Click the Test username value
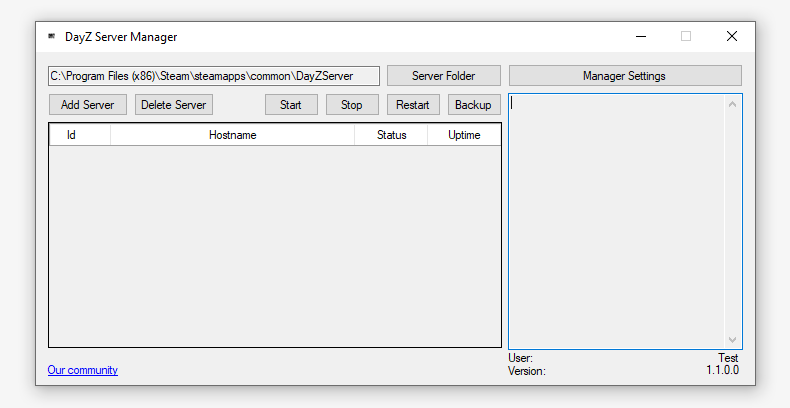790x408 pixels. pyautogui.click(x=729, y=358)
